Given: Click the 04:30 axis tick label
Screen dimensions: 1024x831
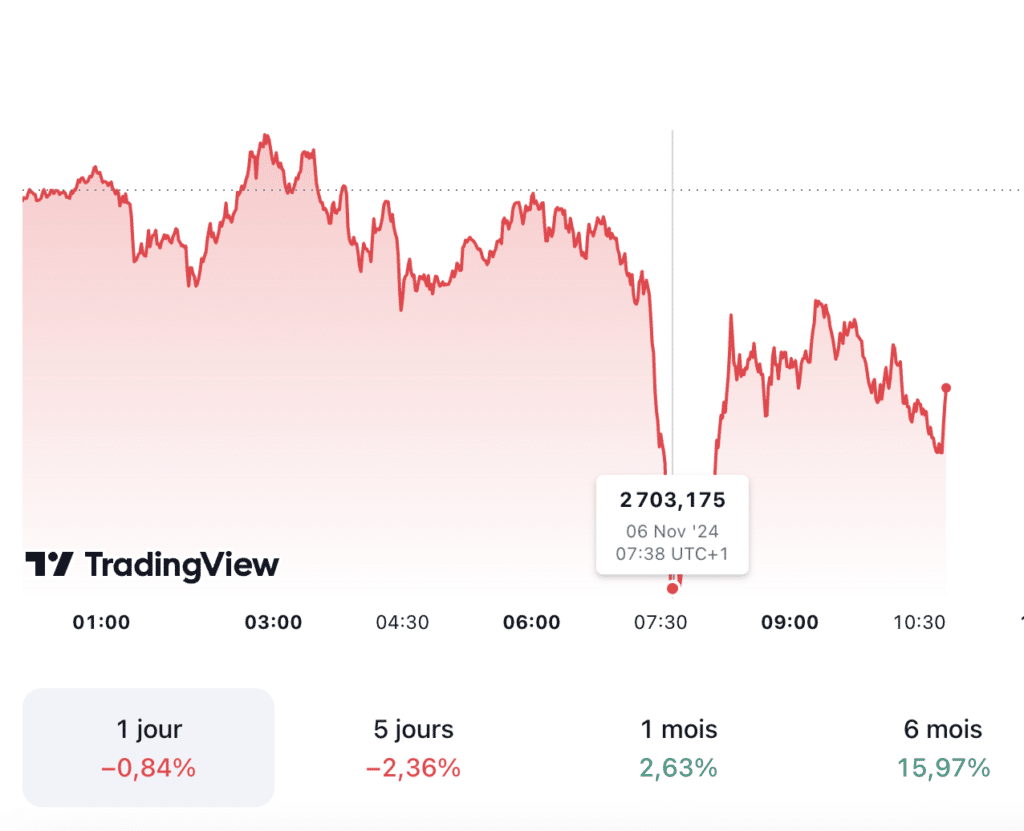Looking at the screenshot, I should [402, 622].
